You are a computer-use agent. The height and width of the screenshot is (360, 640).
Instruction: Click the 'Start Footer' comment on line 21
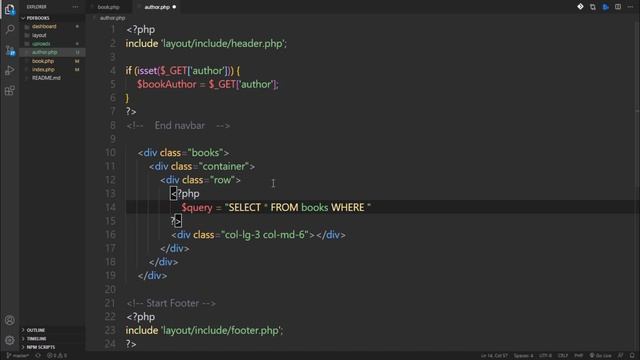[171, 303]
